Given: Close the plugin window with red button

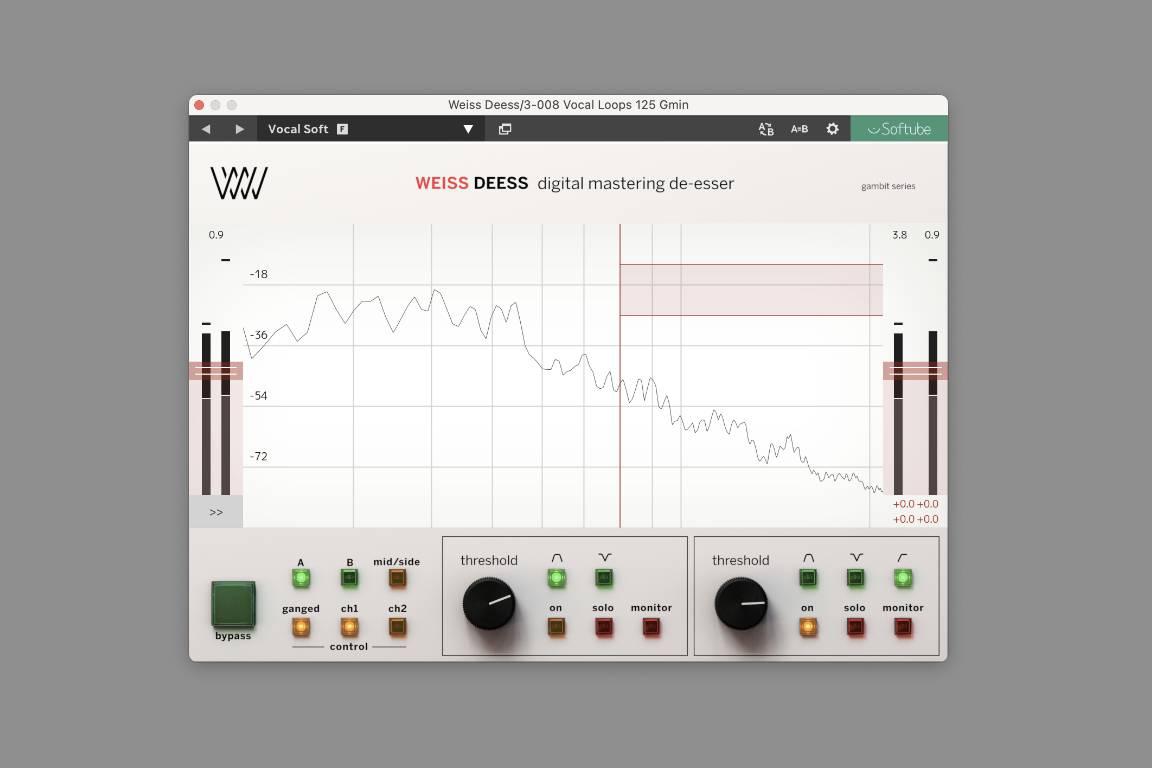Looking at the screenshot, I should click(199, 105).
